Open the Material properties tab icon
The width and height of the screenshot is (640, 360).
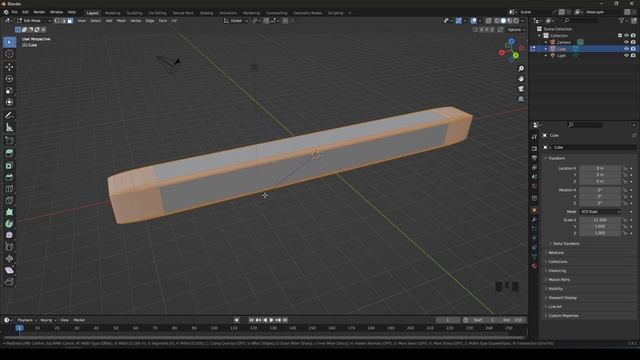pyautogui.click(x=534, y=266)
